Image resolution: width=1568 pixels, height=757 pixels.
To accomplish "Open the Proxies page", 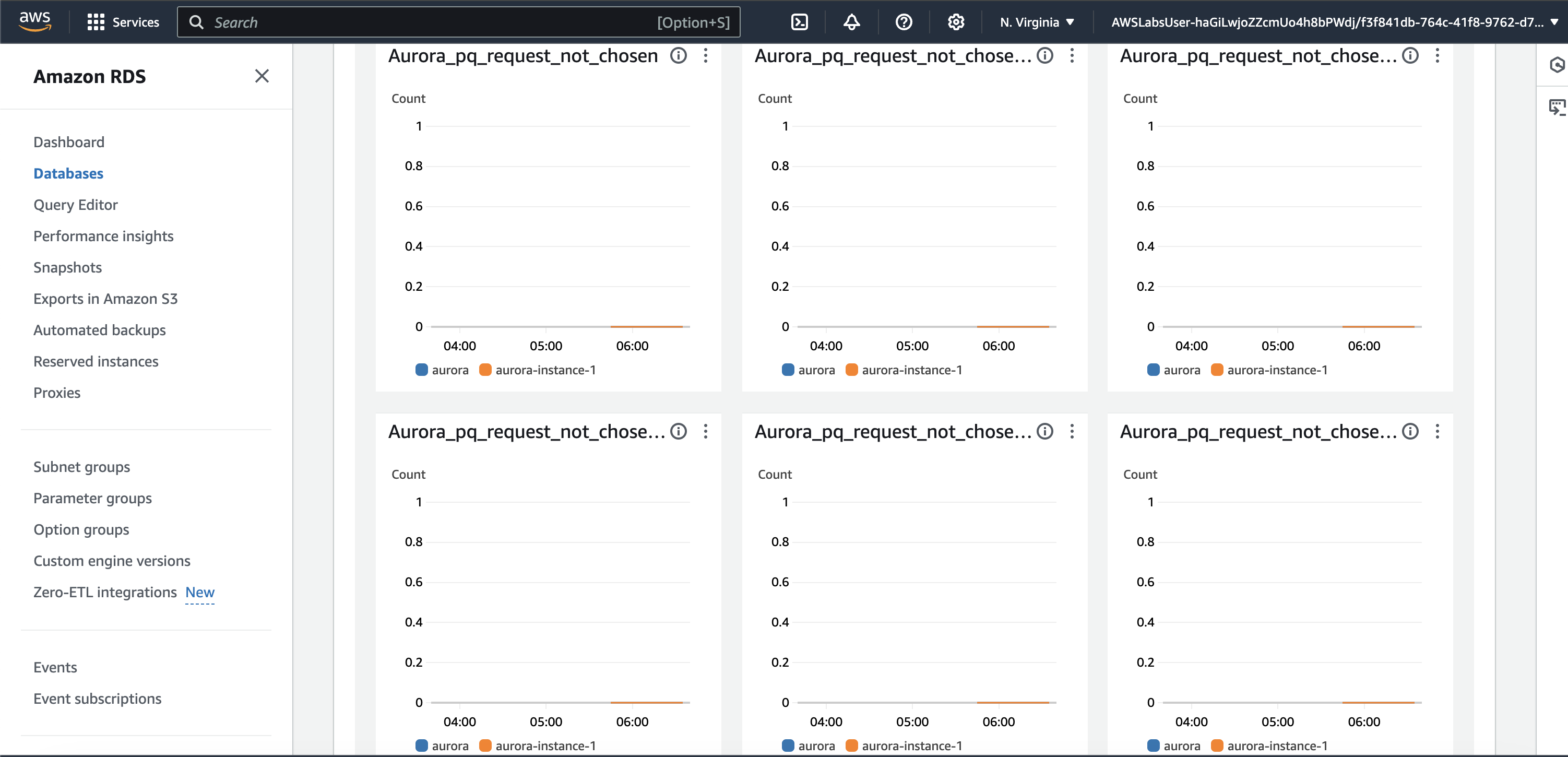I will coord(56,393).
